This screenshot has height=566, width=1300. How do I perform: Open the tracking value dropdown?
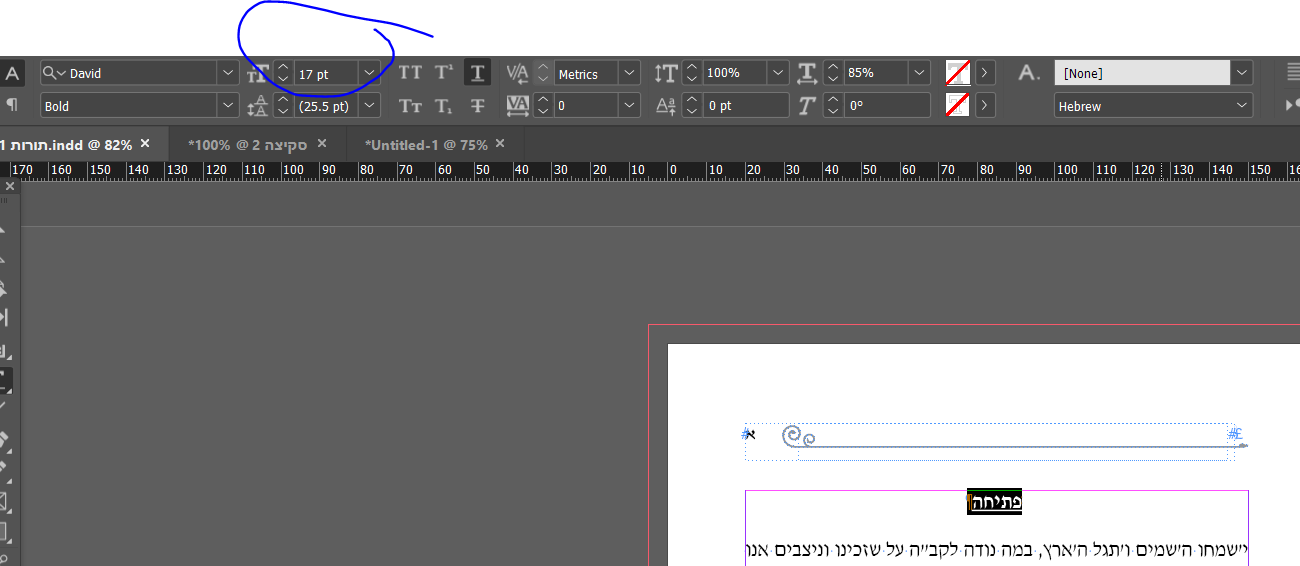[x=629, y=105]
